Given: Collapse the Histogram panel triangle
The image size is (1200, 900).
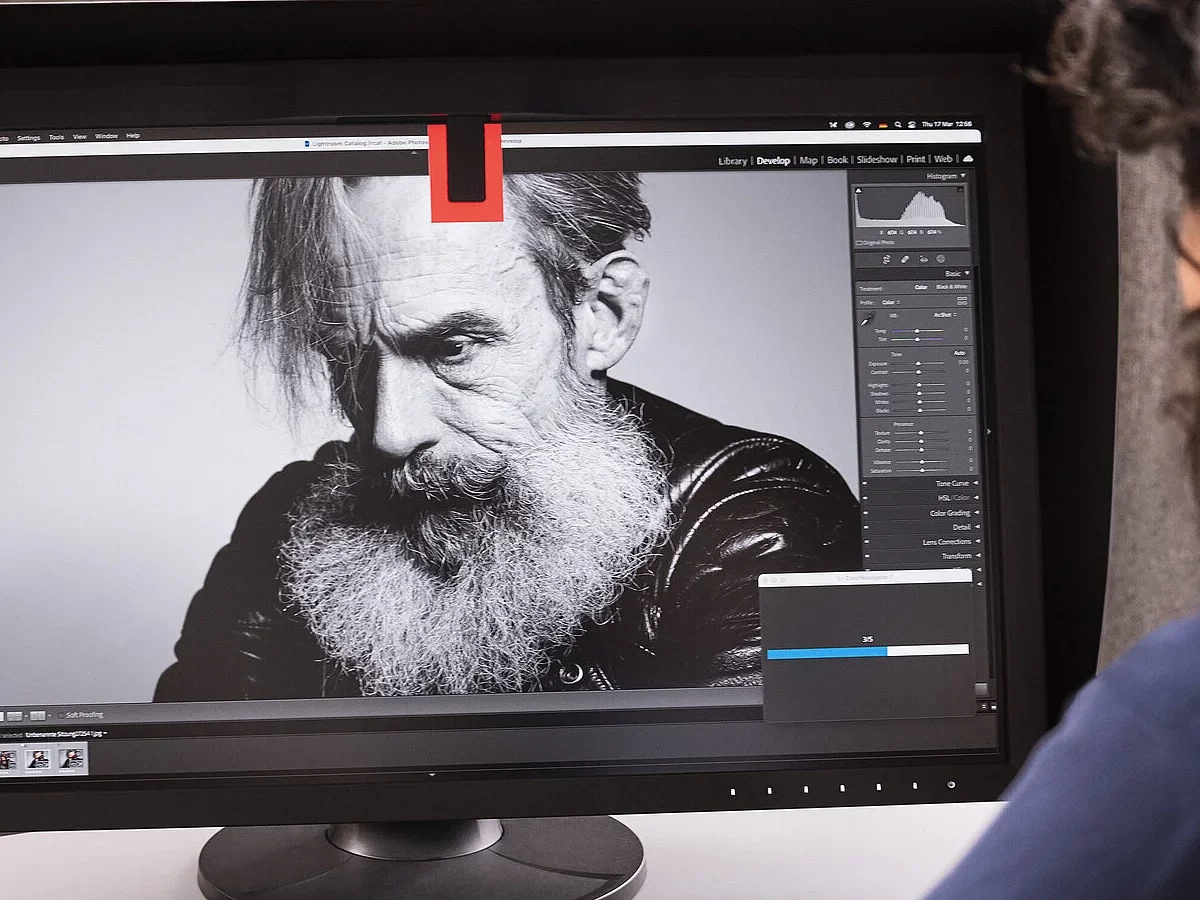Looking at the screenshot, I should (963, 176).
